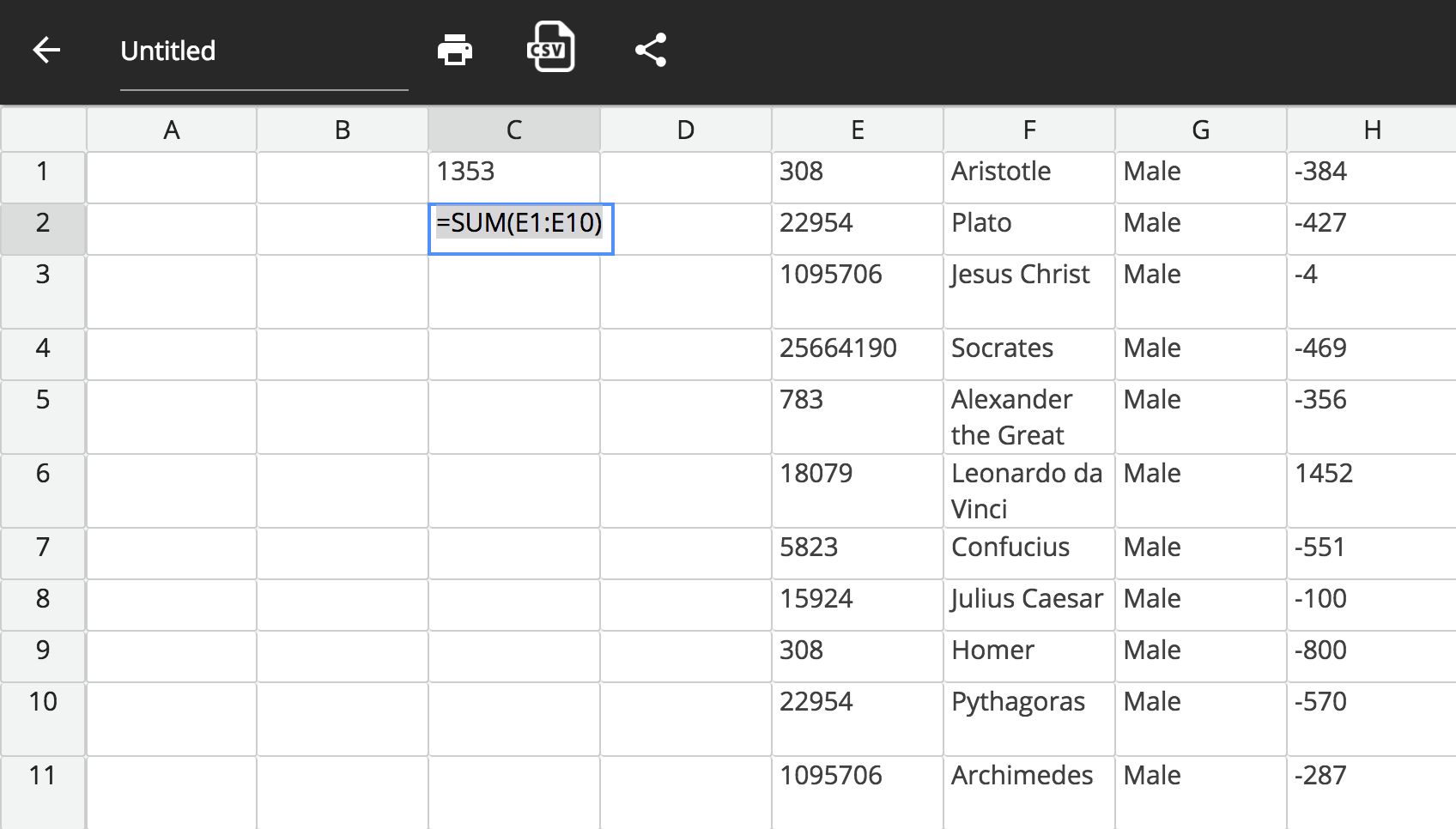Click cell containing =SUM(E1:E10)
This screenshot has height=829, width=1456.
[520, 228]
